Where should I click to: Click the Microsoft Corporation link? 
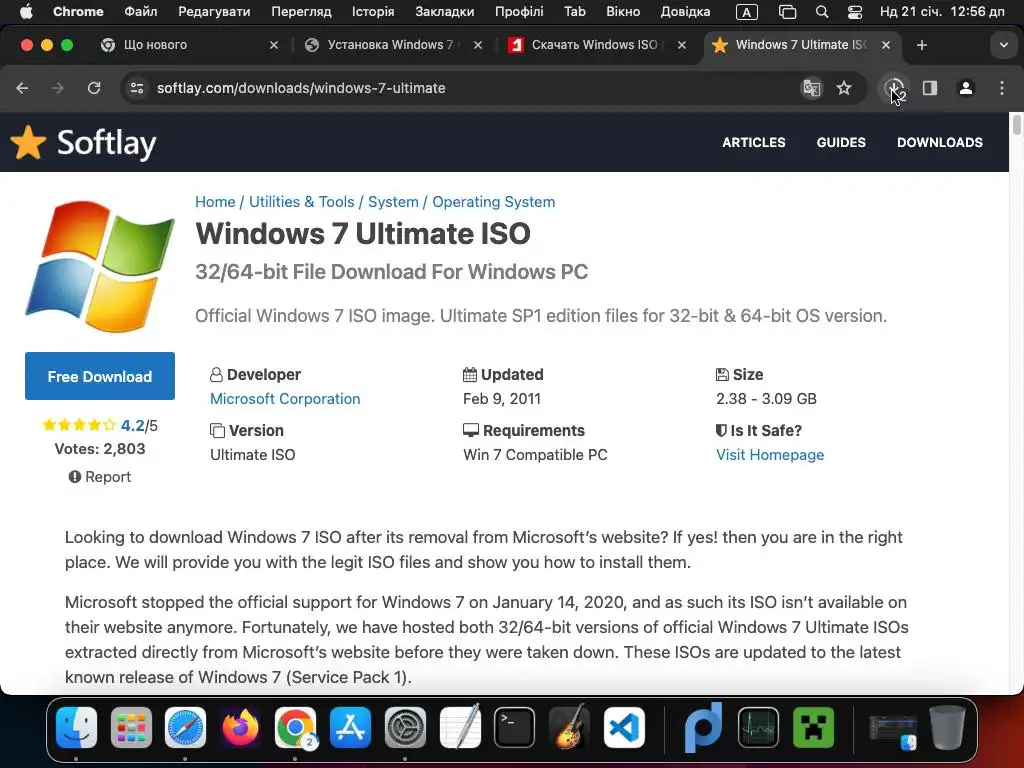click(285, 398)
